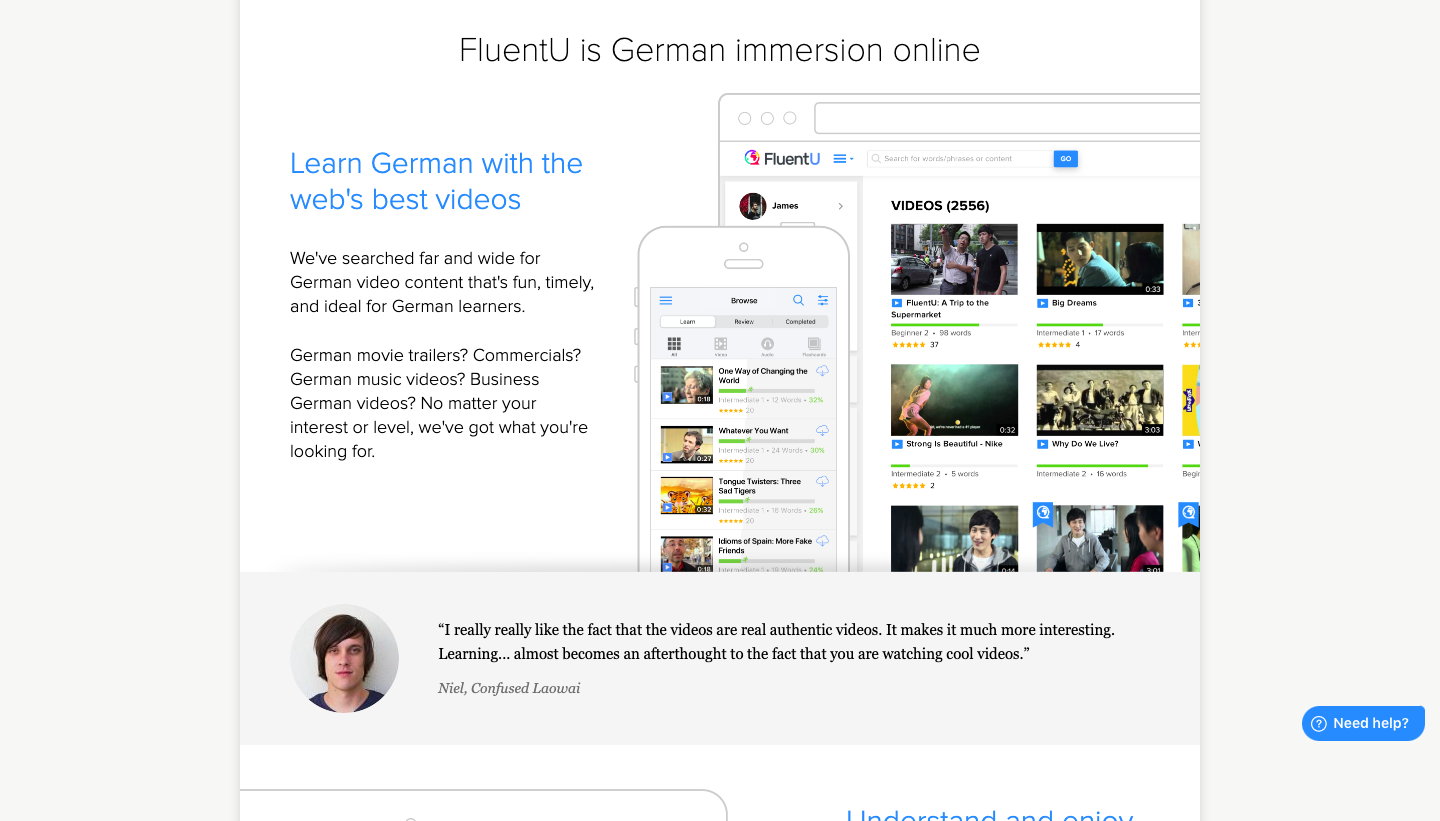
Task: Select the Flashcards icon in phone app
Action: [x=814, y=345]
